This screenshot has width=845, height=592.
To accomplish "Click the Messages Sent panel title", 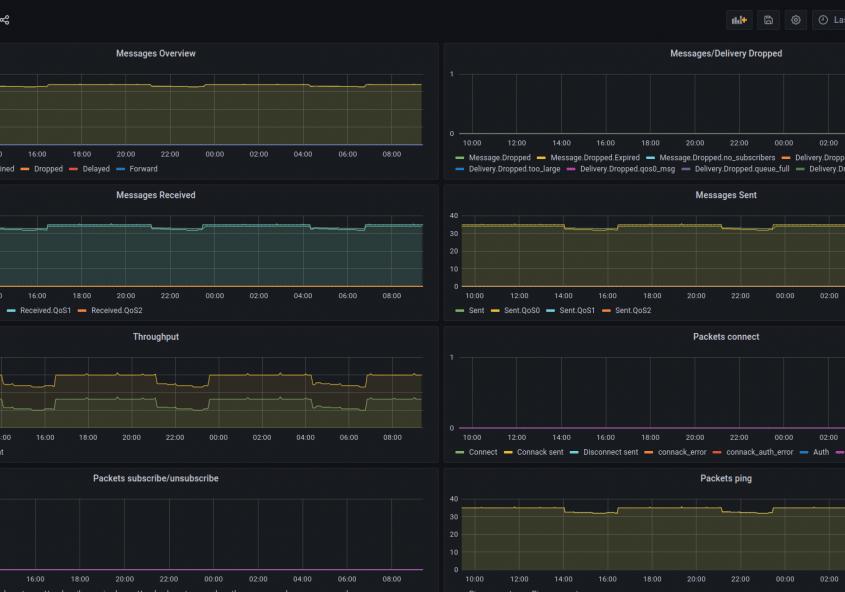I will pyautogui.click(x=726, y=195).
